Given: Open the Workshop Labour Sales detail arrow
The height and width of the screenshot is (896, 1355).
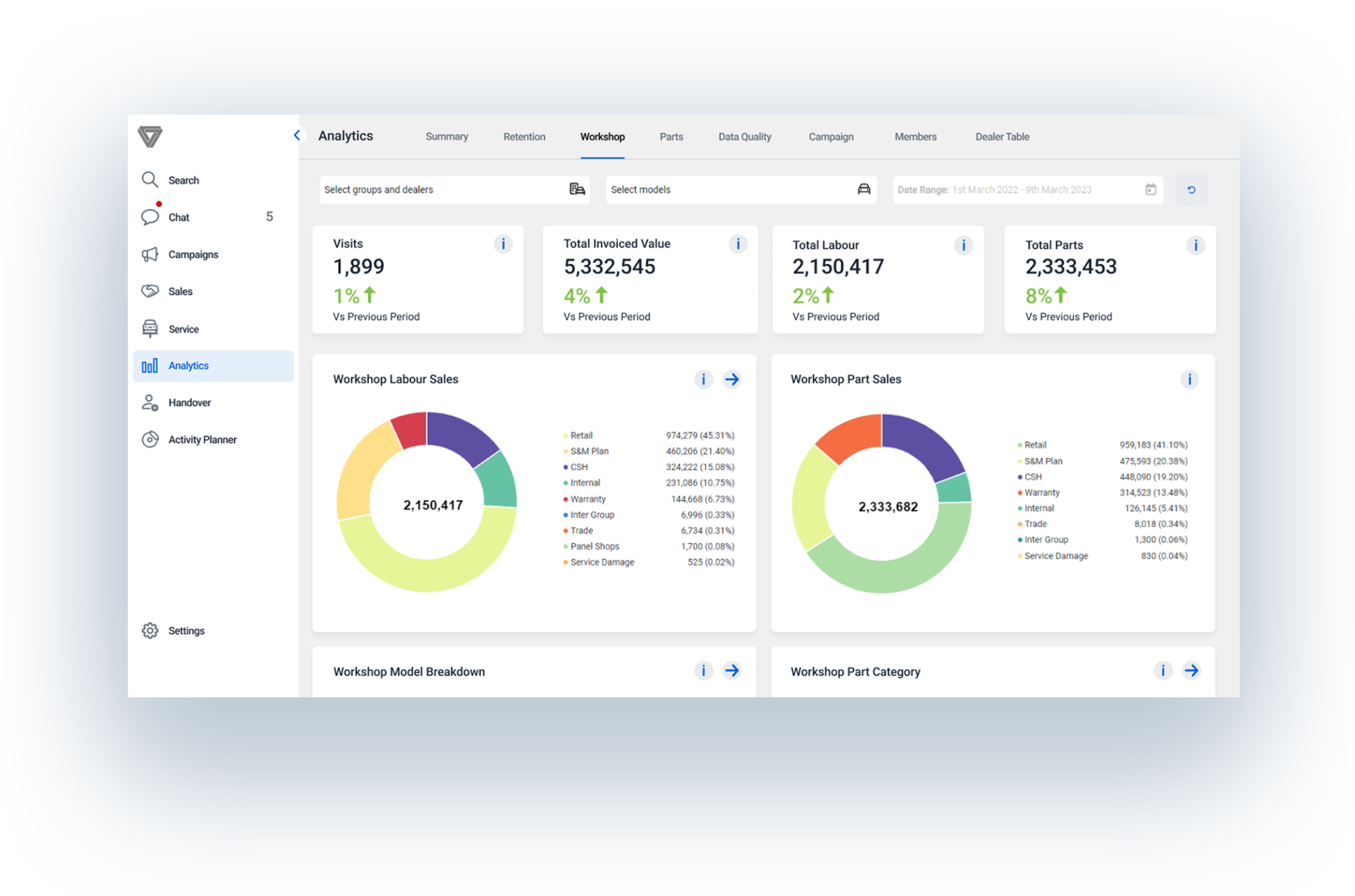Looking at the screenshot, I should click(732, 380).
